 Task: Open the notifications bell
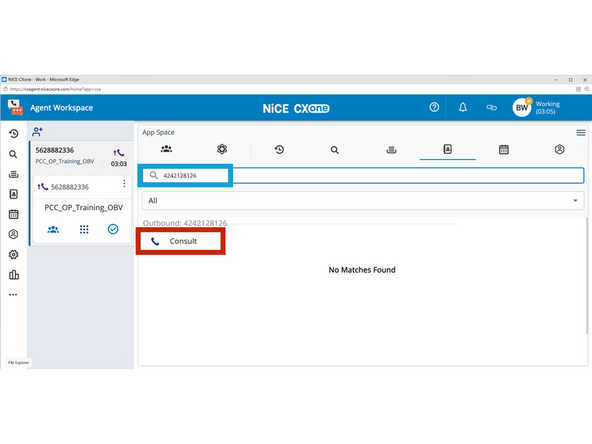tap(463, 108)
